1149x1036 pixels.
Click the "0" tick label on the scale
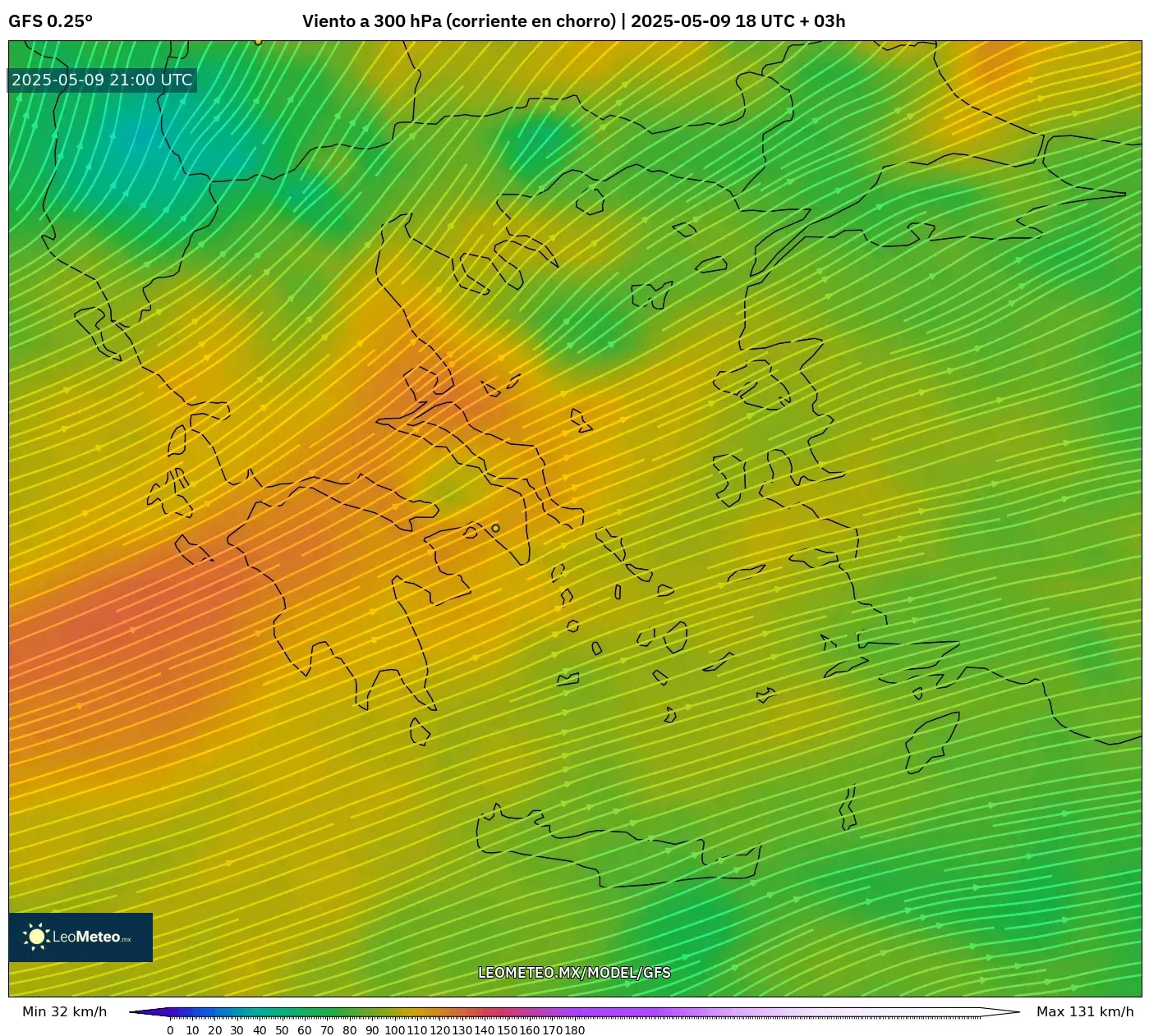[x=170, y=1030]
